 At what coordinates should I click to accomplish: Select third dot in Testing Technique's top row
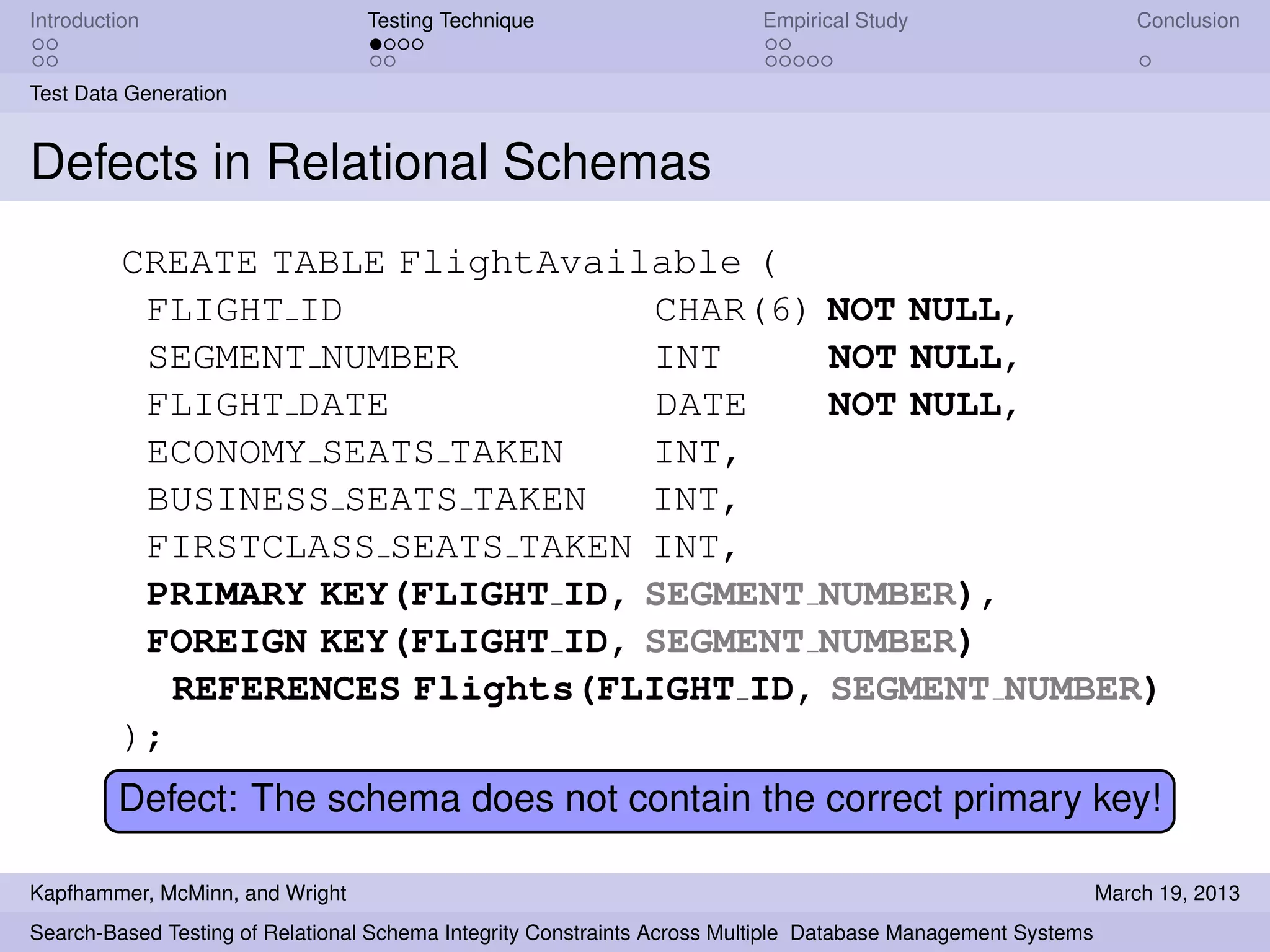pos(404,45)
